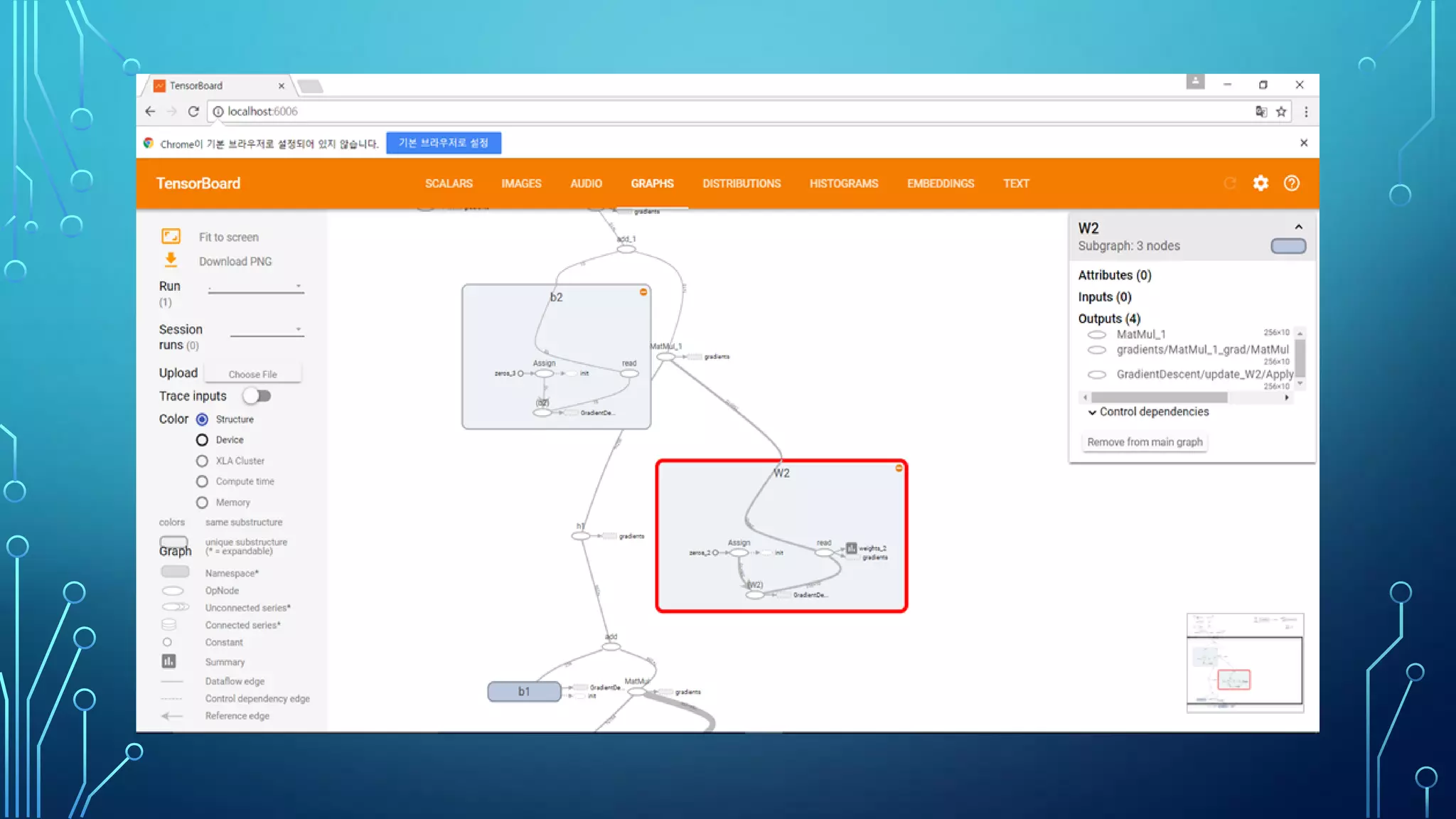Open the Session runs dropdown
The height and width of the screenshot is (819, 1456).
pos(267,330)
